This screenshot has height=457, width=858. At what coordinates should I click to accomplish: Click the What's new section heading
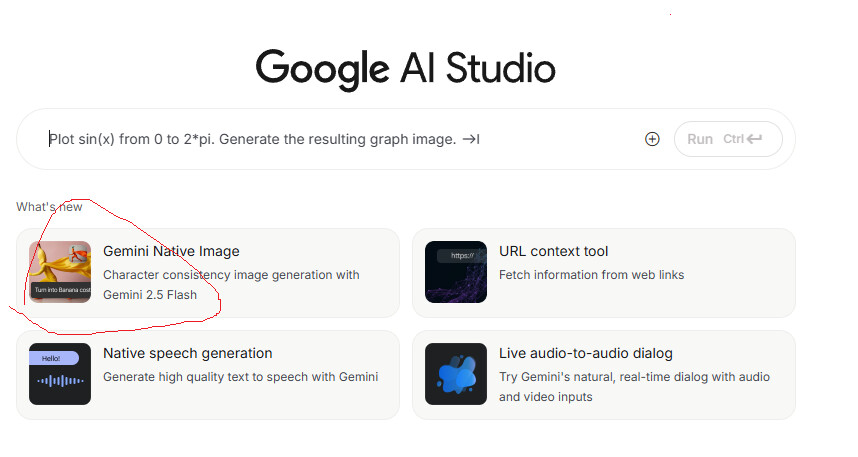49,207
